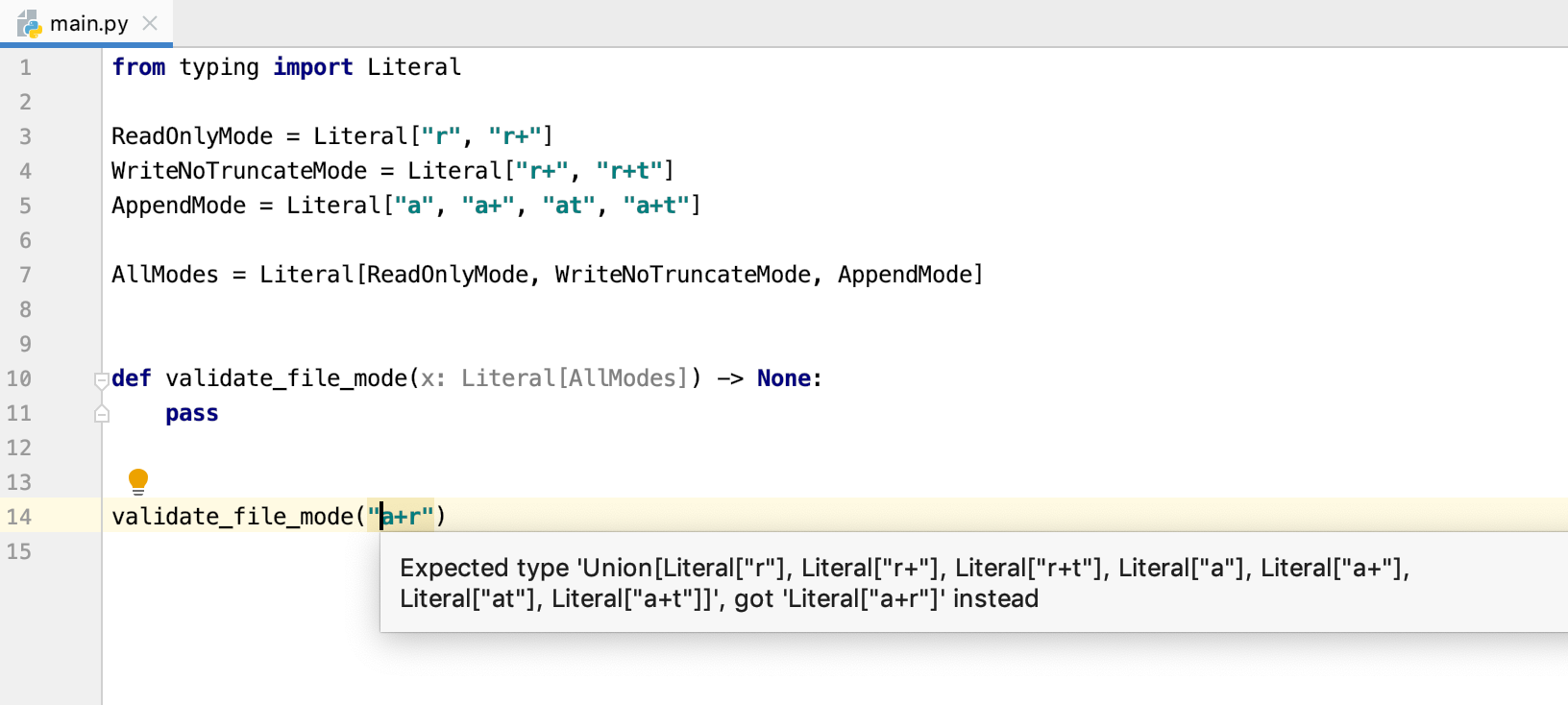
Task: Click the AllModes variable on line 7
Action: coord(165,275)
